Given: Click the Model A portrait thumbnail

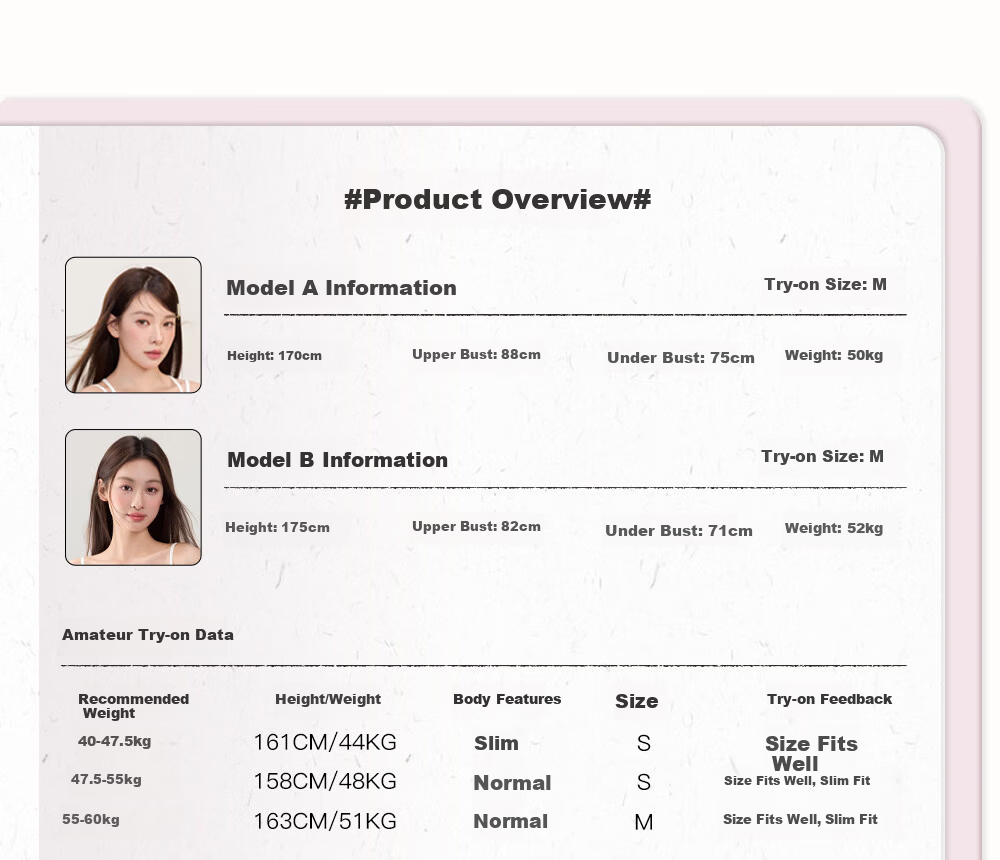Looking at the screenshot, I should [133, 325].
